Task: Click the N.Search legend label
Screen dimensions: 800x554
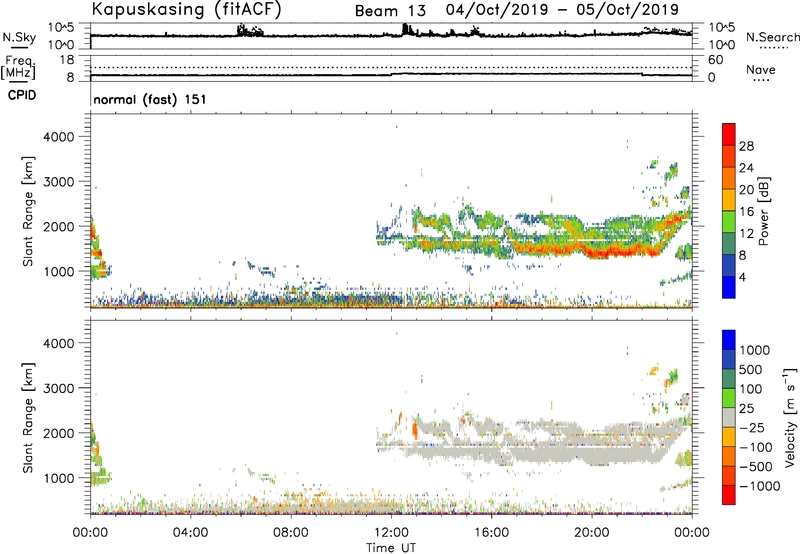Action: 772,37
